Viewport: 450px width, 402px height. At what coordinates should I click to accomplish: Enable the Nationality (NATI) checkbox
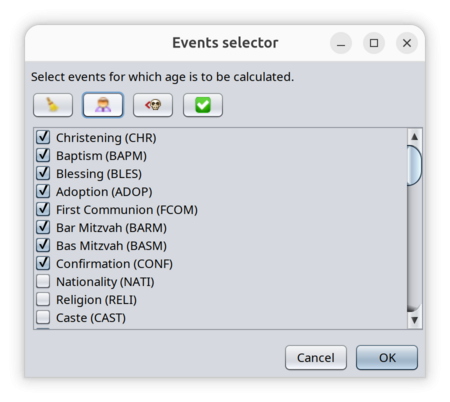[43, 281]
